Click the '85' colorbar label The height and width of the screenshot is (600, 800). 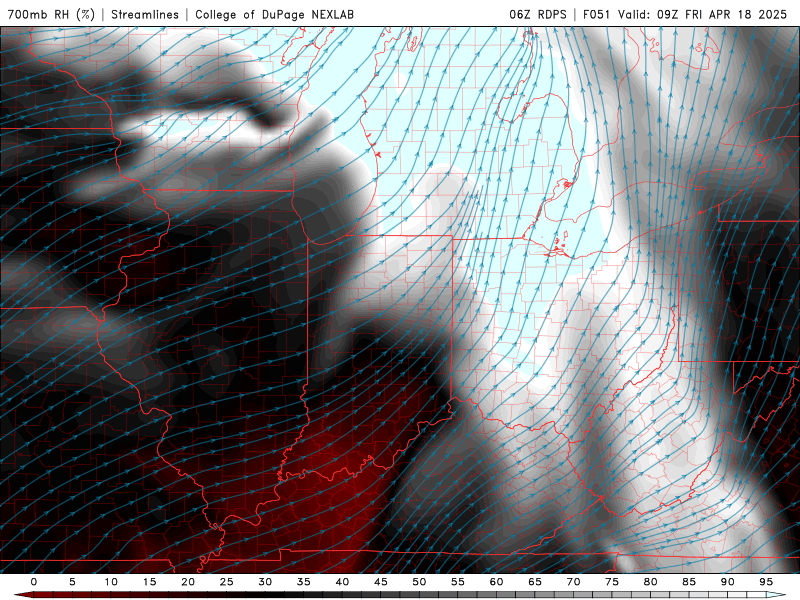(689, 582)
